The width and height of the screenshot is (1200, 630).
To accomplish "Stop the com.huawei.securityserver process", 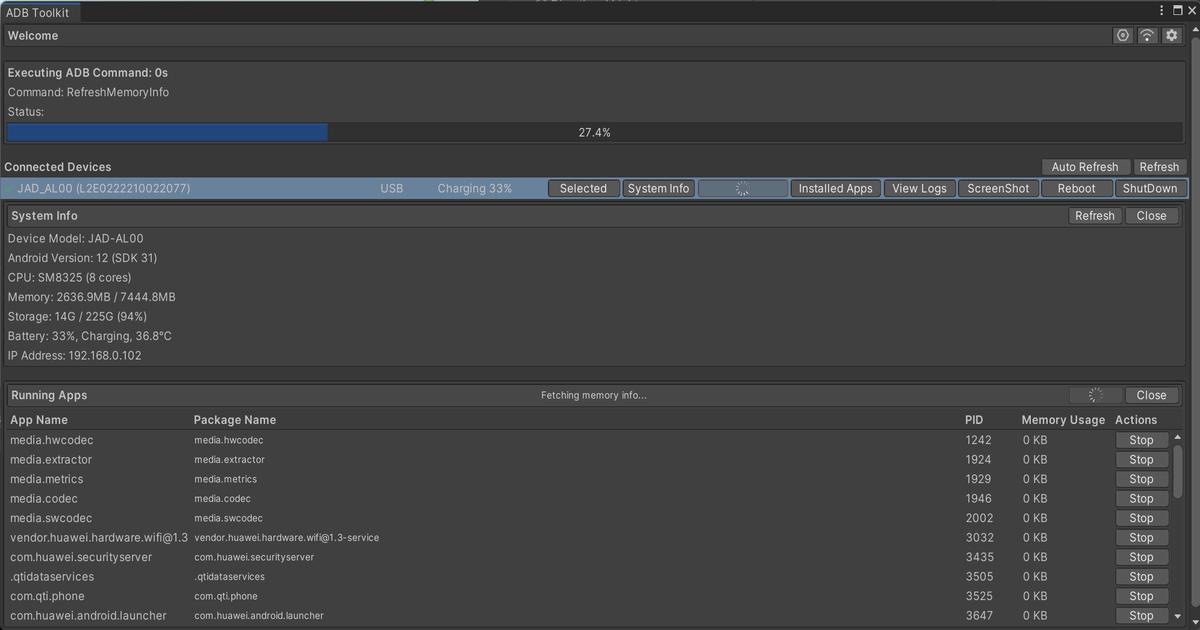I will tap(1141, 557).
